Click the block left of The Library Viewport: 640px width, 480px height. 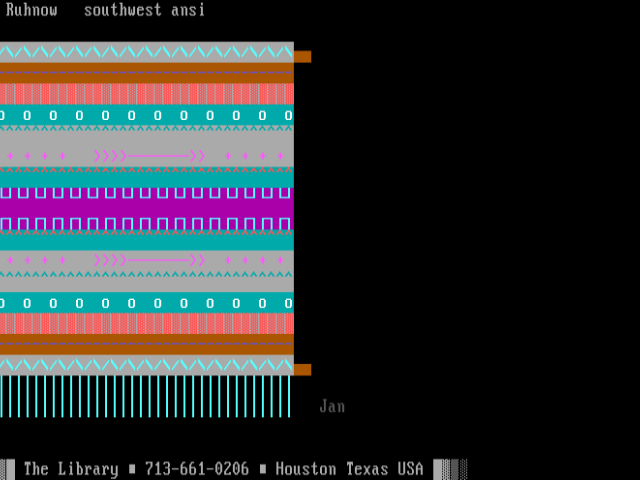click(9, 469)
